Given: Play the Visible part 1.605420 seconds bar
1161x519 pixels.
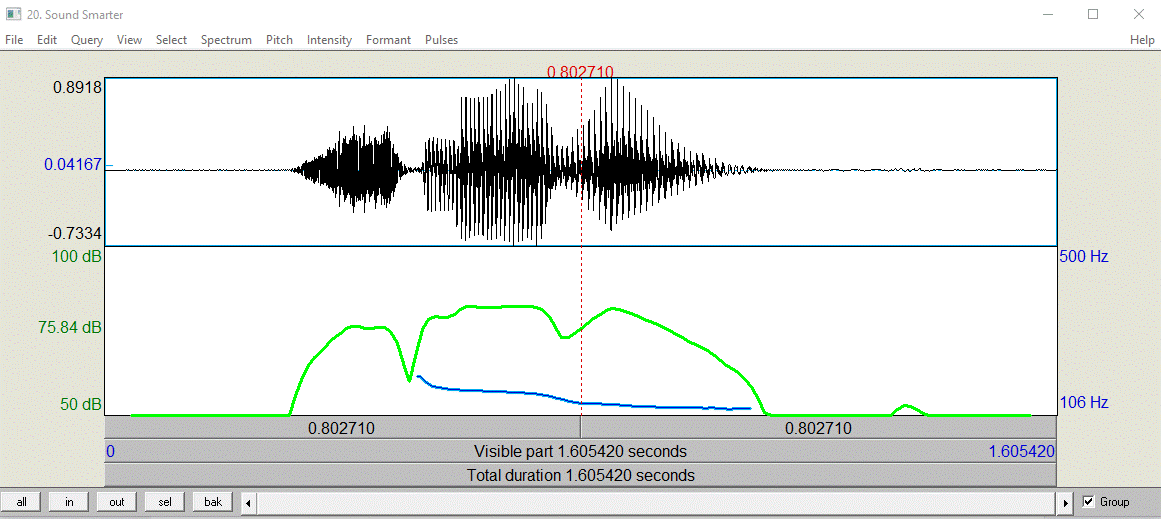Looking at the screenshot, I should 580,451.
